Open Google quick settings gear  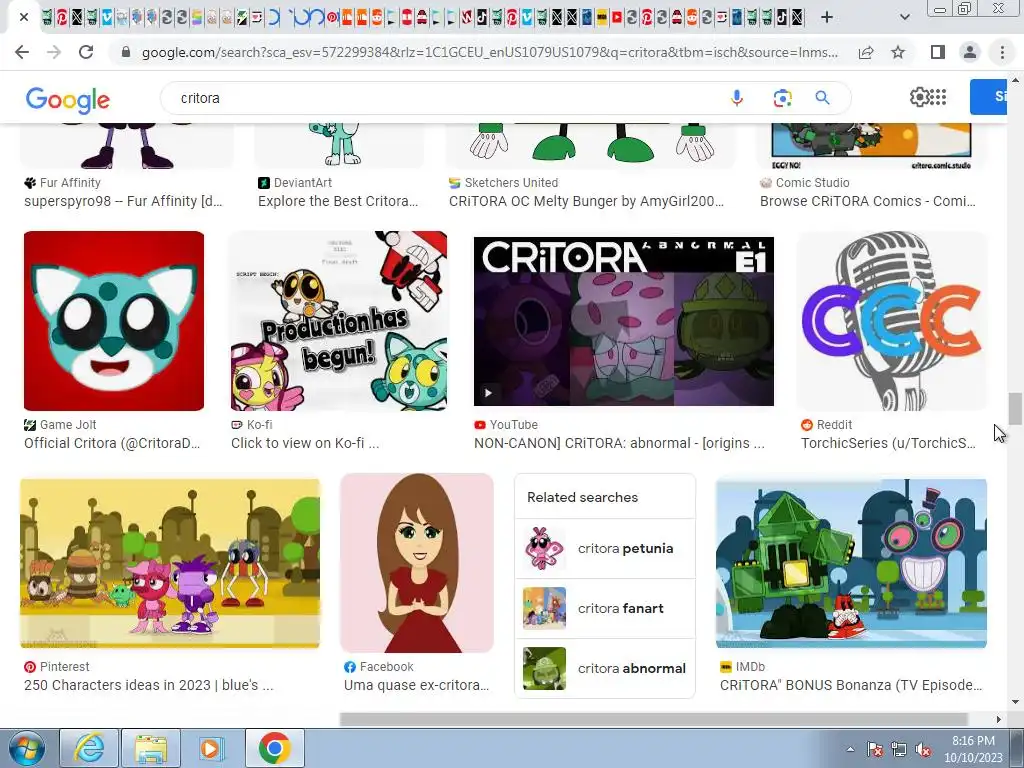tap(919, 97)
